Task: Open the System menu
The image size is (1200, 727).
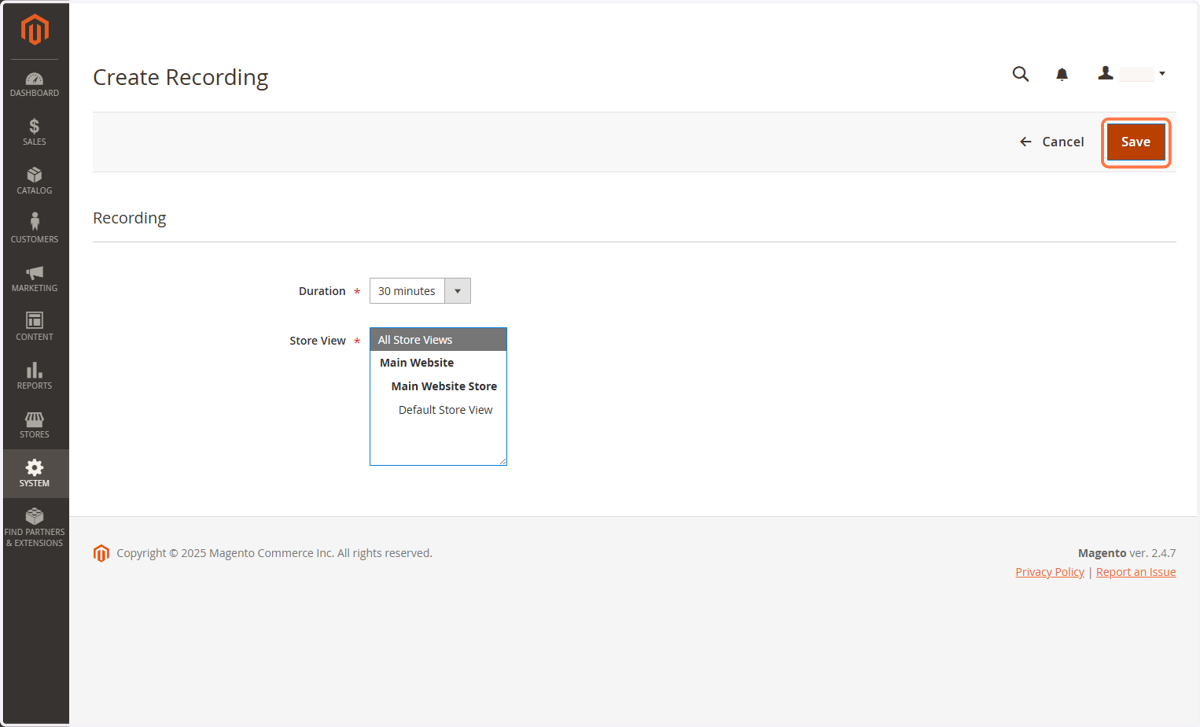Action: point(35,473)
